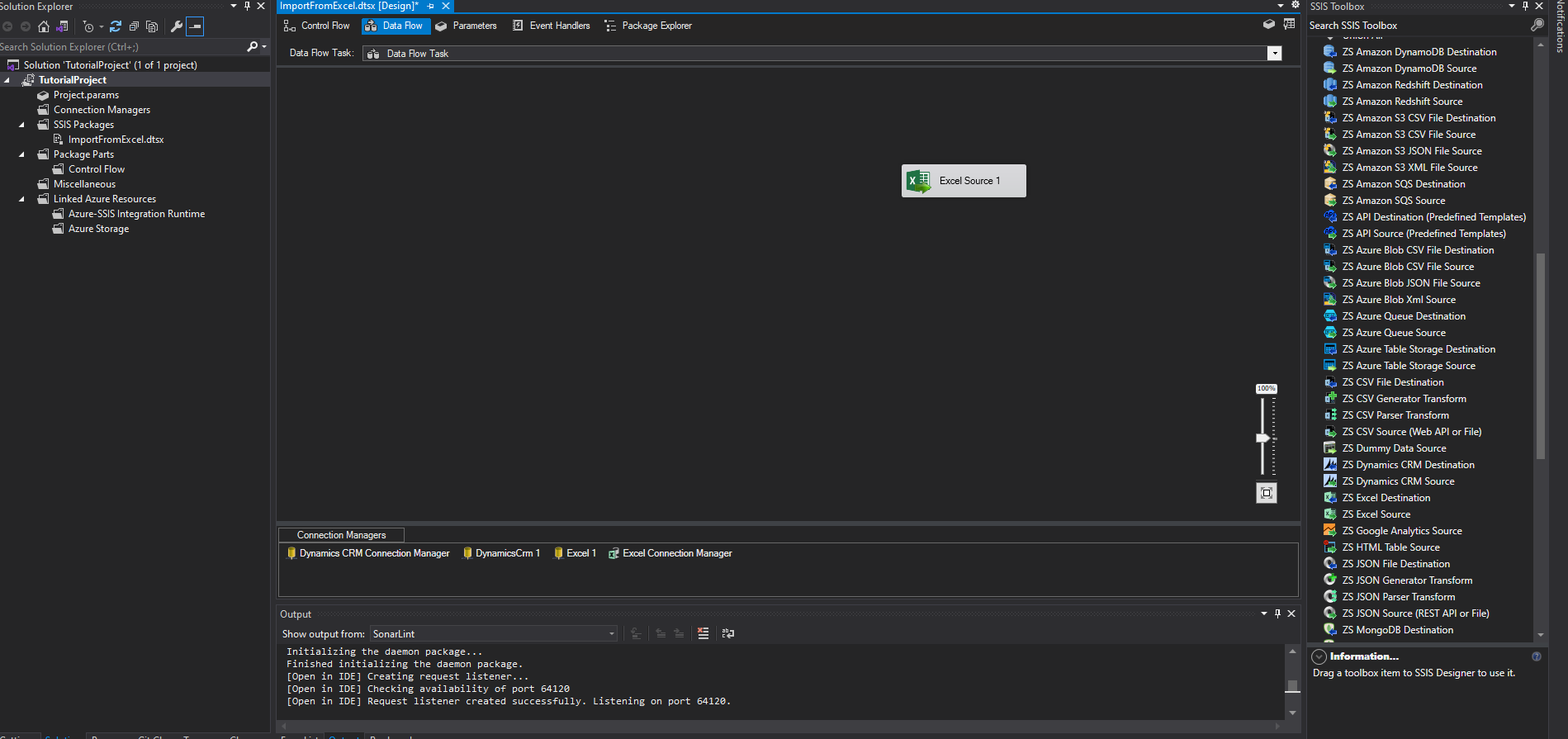This screenshot has width=1568, height=739.
Task: Toggle pin on ImportFromExcel.dtsx document tab
Action: click(x=430, y=6)
